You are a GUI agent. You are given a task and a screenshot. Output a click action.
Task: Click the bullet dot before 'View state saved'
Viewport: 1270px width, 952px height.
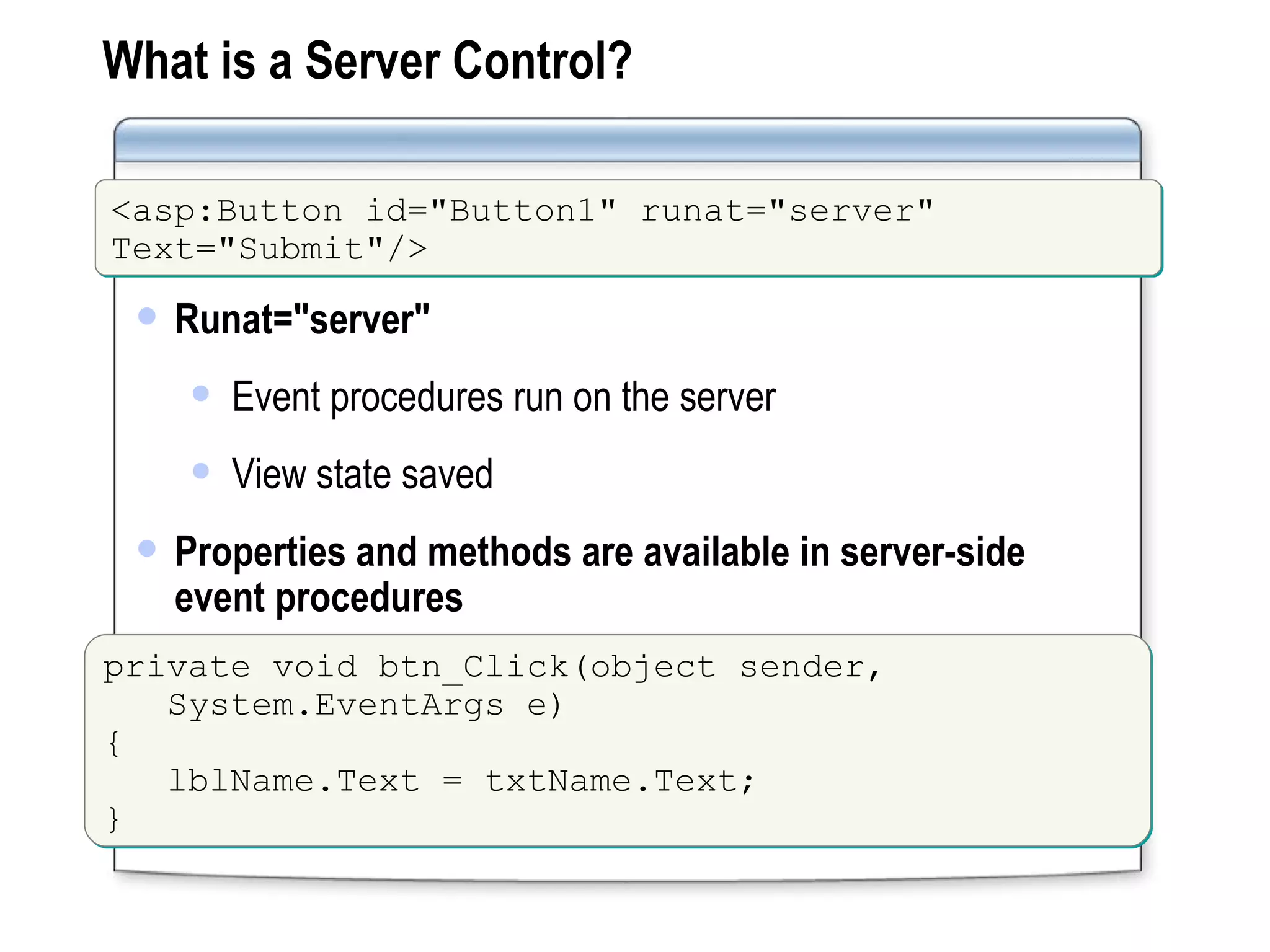tap(201, 471)
